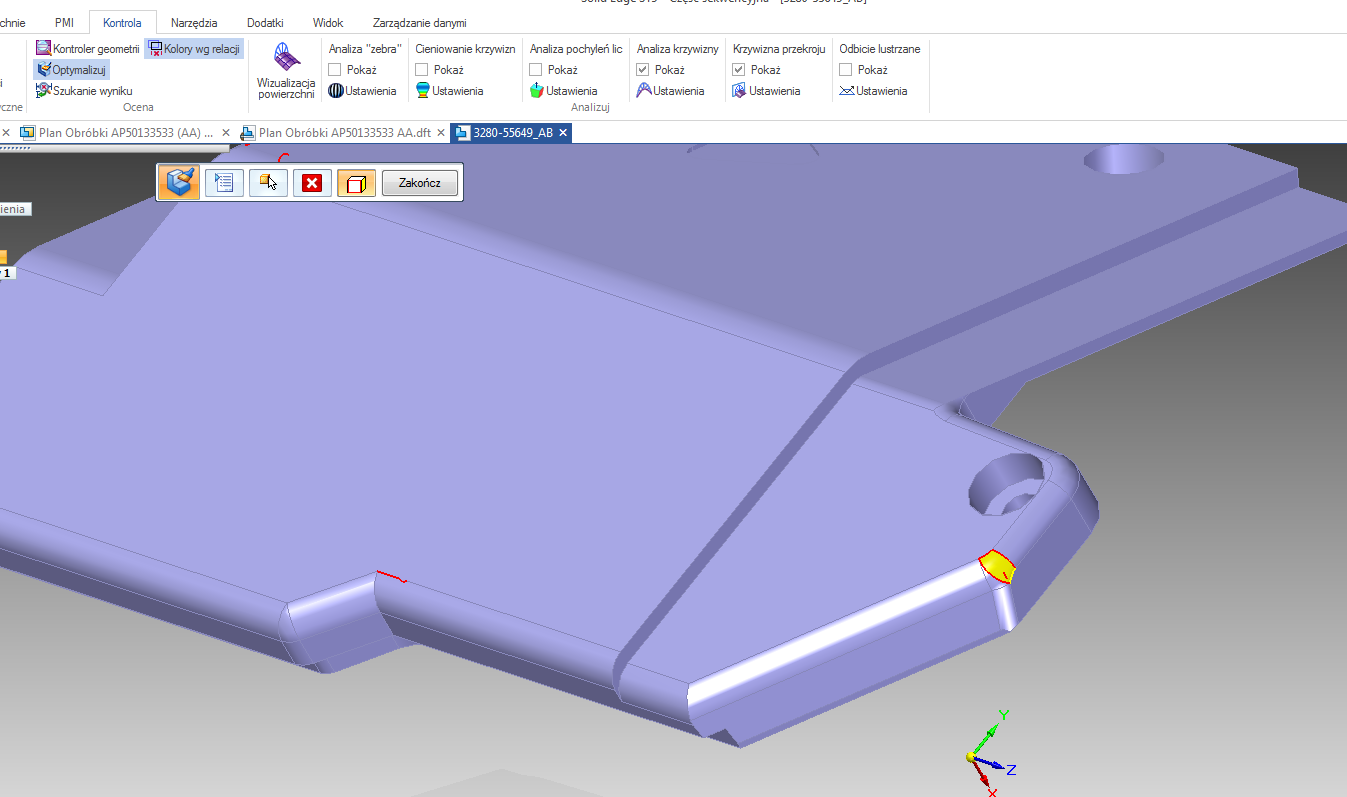Open Analiza krzywizny Ustawienia

(x=671, y=91)
